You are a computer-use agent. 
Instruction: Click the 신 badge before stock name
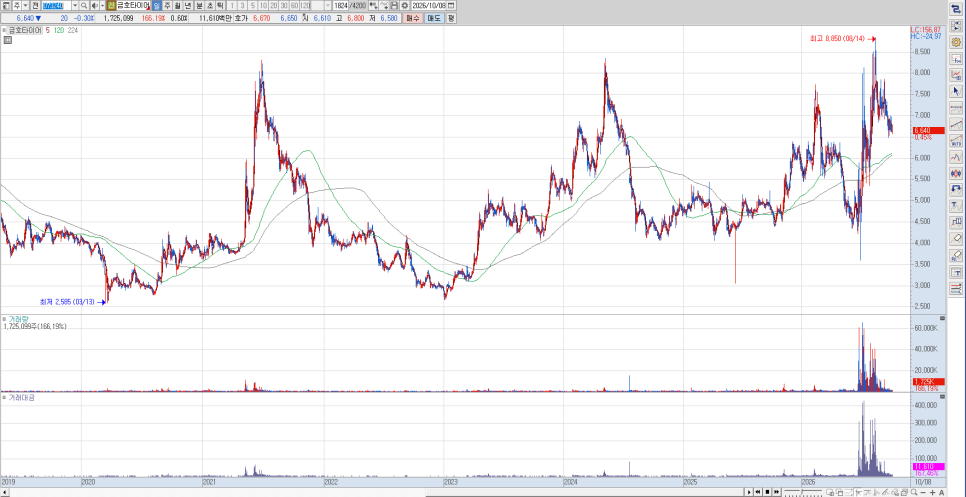point(111,5)
